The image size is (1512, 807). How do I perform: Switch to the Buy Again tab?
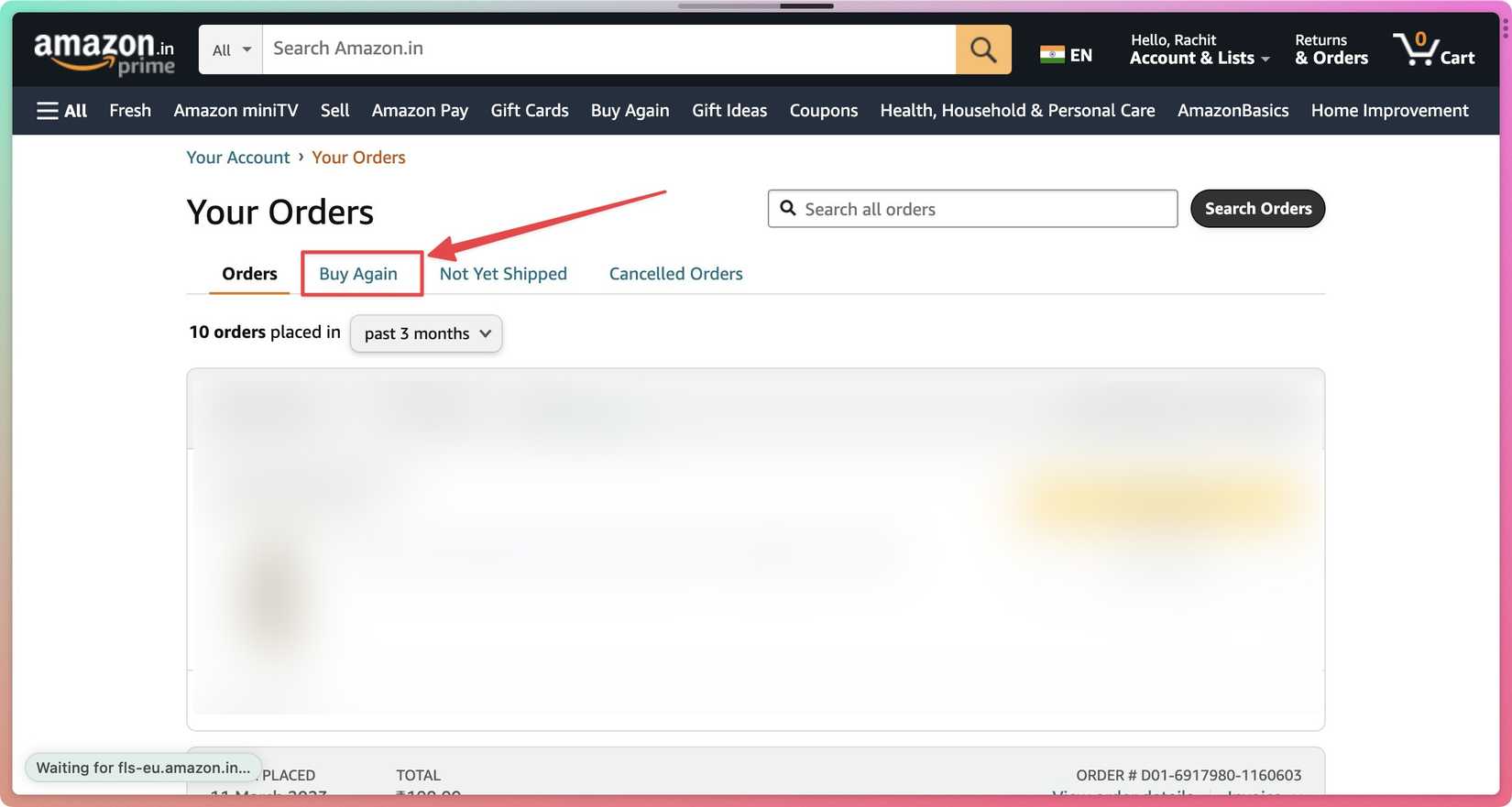point(358,274)
